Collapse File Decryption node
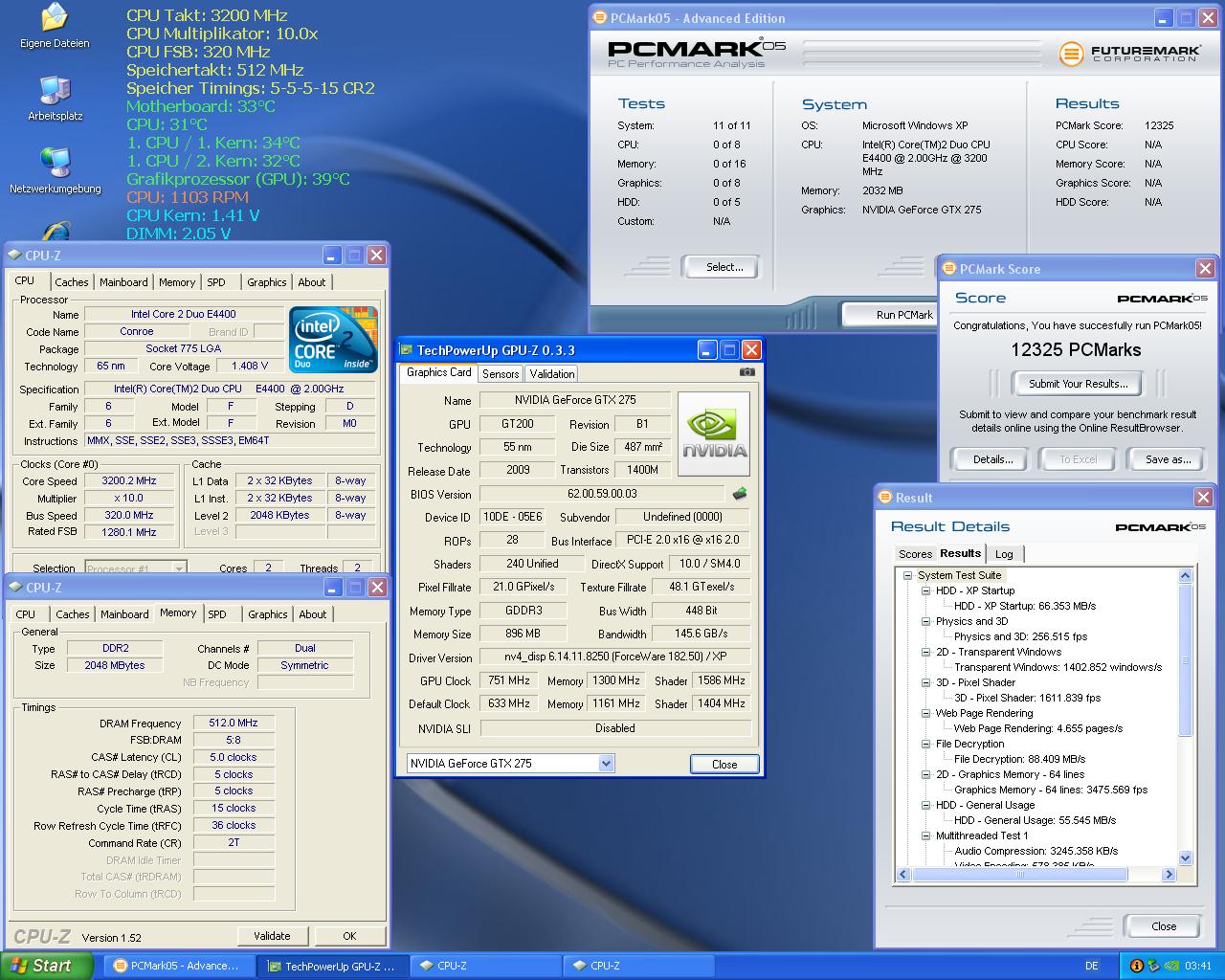This screenshot has height=980, width=1225. pyautogui.click(x=925, y=744)
